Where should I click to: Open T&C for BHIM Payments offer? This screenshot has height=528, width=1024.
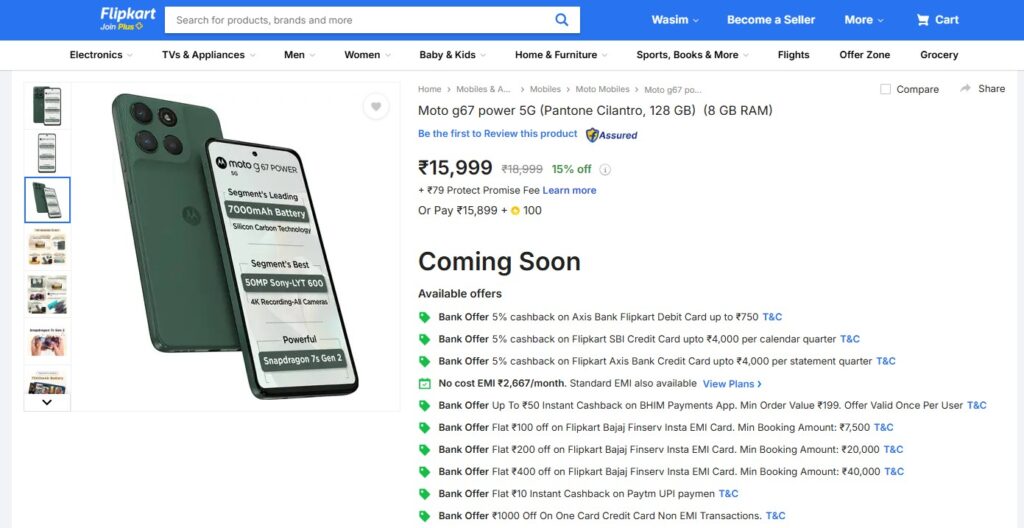[x=976, y=405]
